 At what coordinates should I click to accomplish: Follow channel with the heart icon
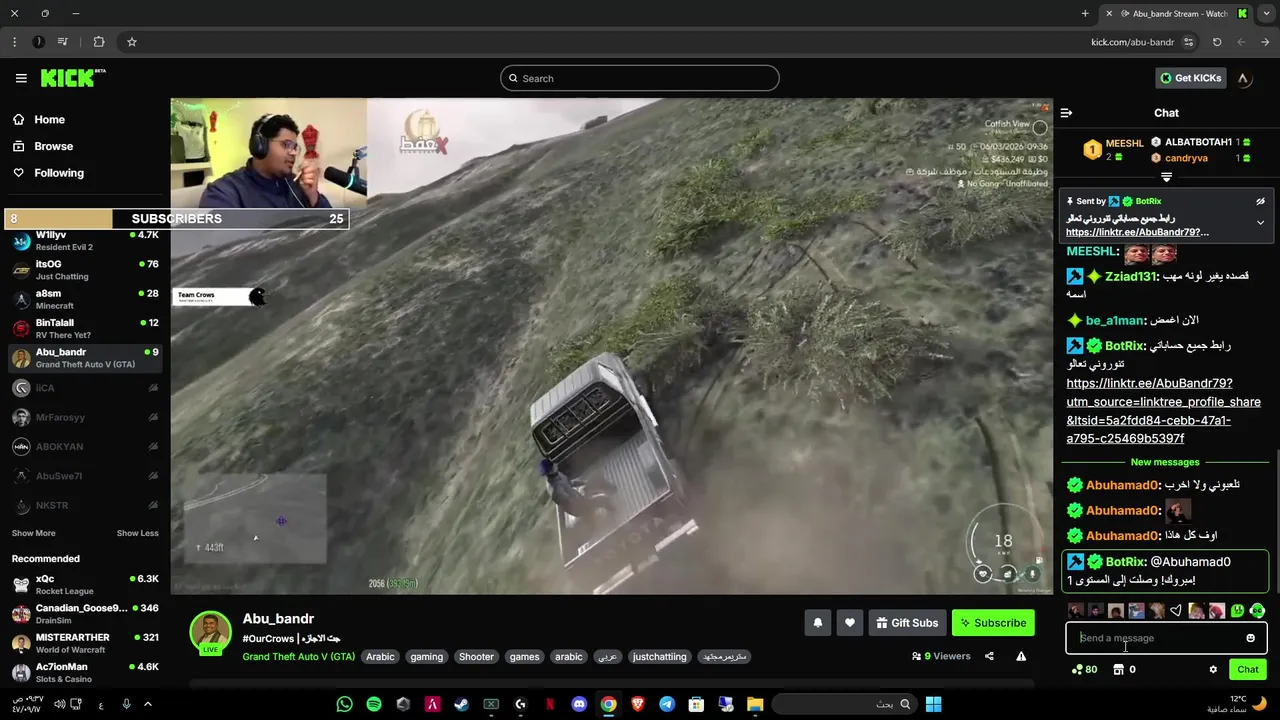click(849, 623)
